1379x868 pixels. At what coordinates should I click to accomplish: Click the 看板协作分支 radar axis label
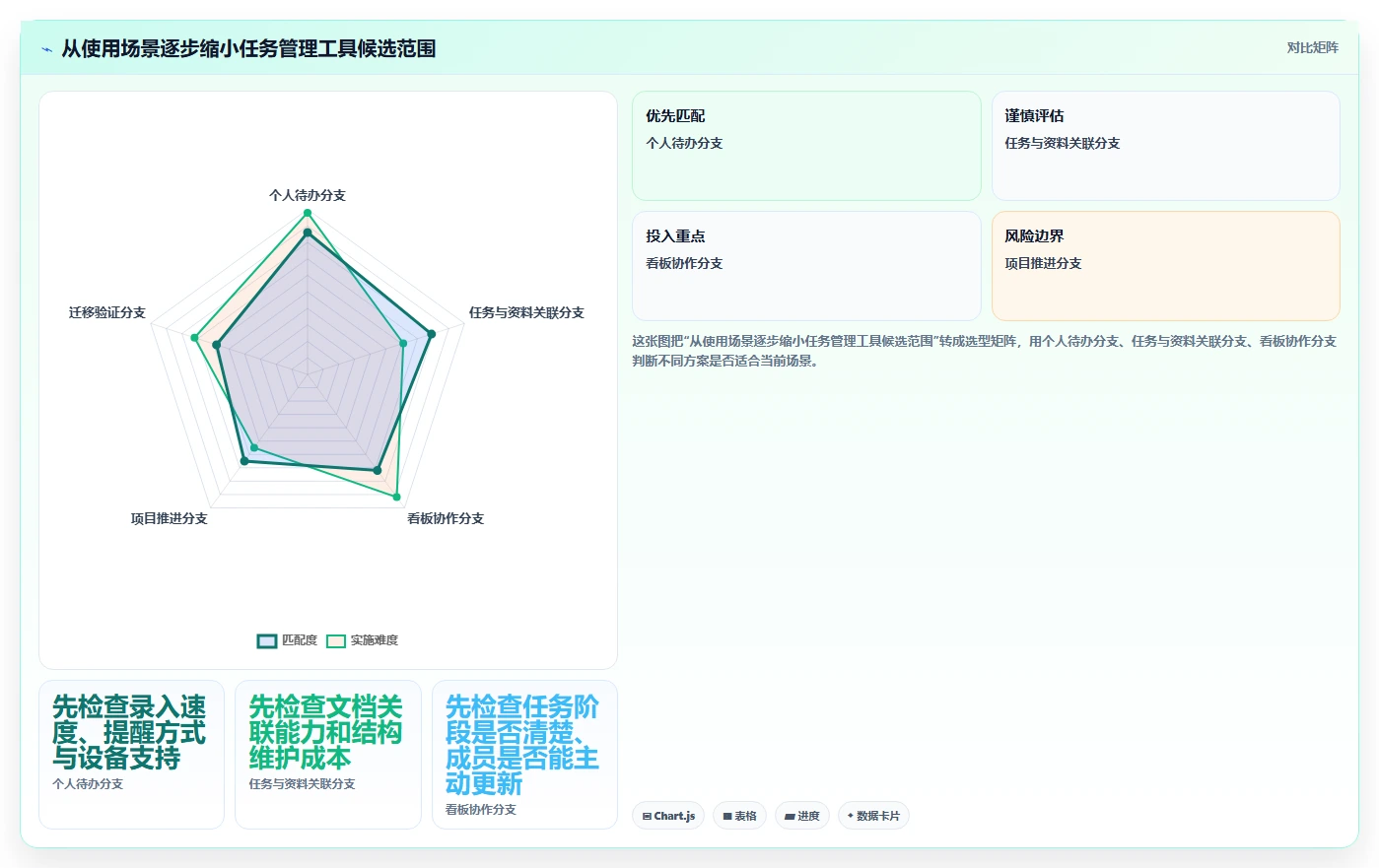(446, 518)
